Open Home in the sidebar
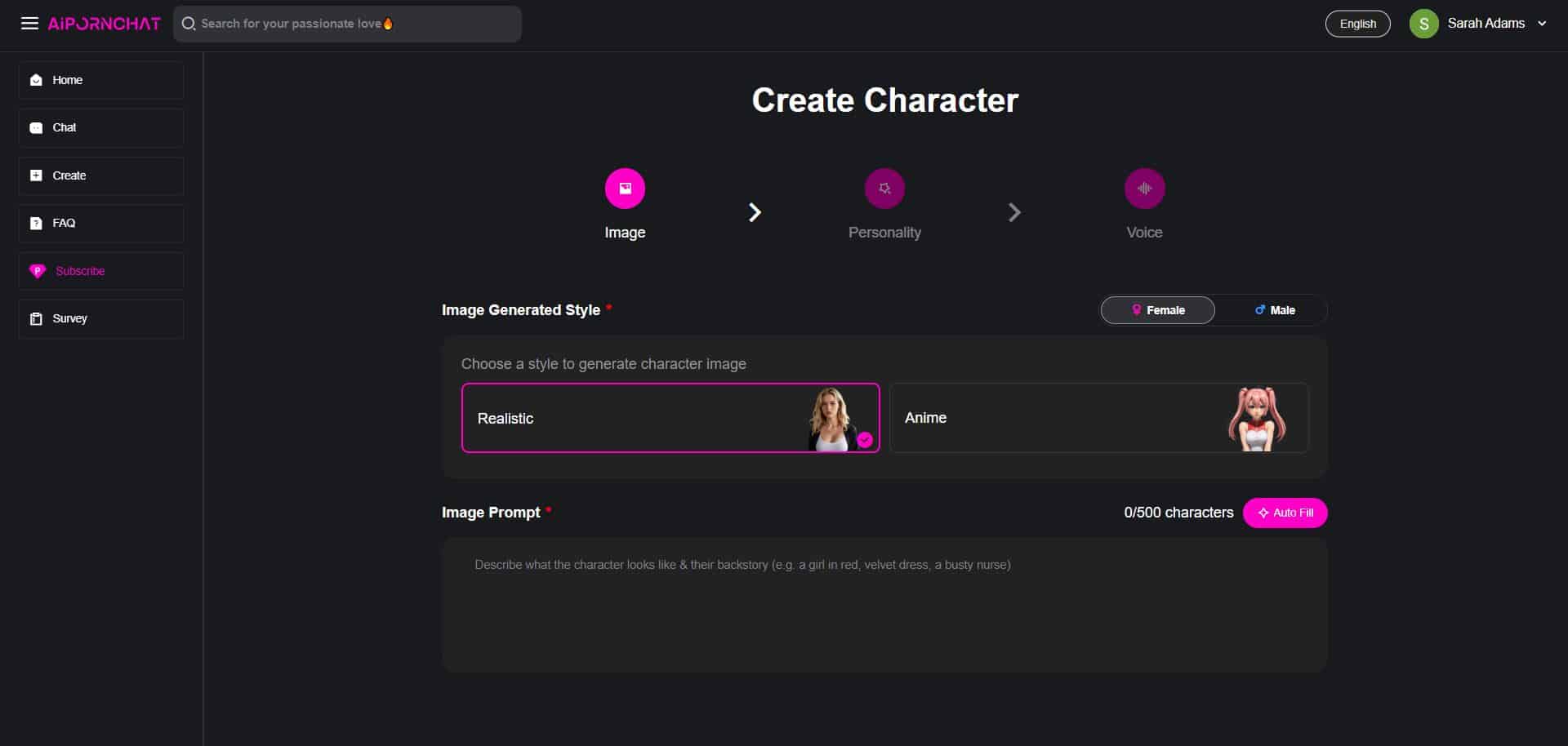 101,80
